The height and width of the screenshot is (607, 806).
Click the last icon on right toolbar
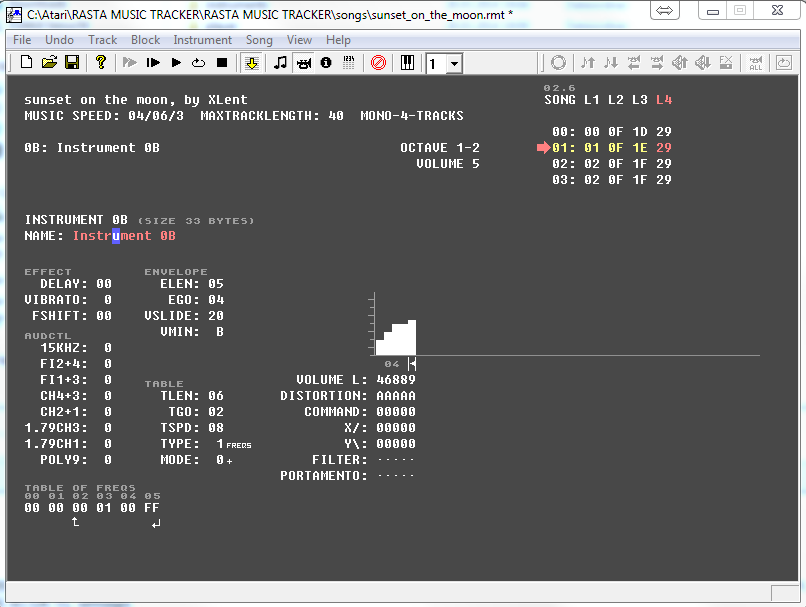click(x=783, y=63)
